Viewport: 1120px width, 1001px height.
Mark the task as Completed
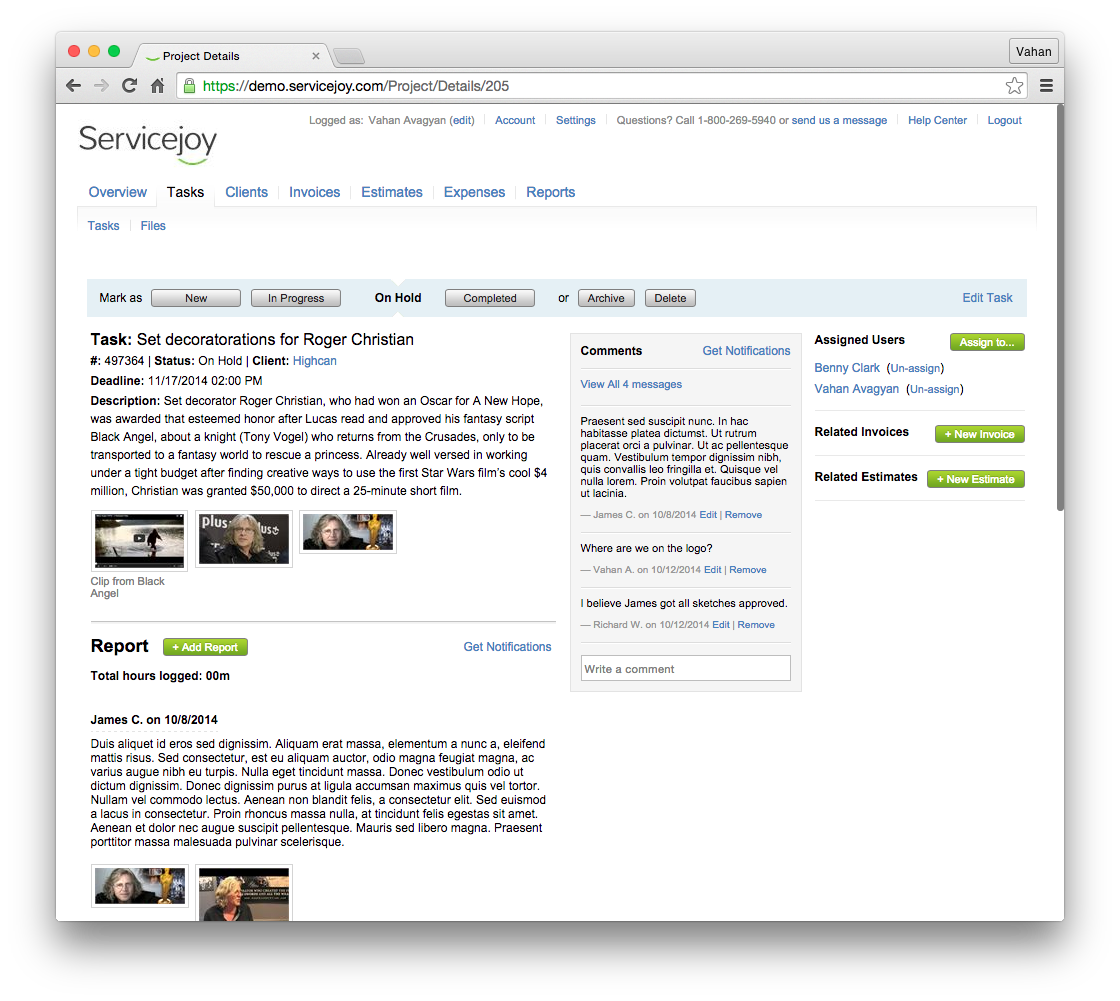point(490,298)
